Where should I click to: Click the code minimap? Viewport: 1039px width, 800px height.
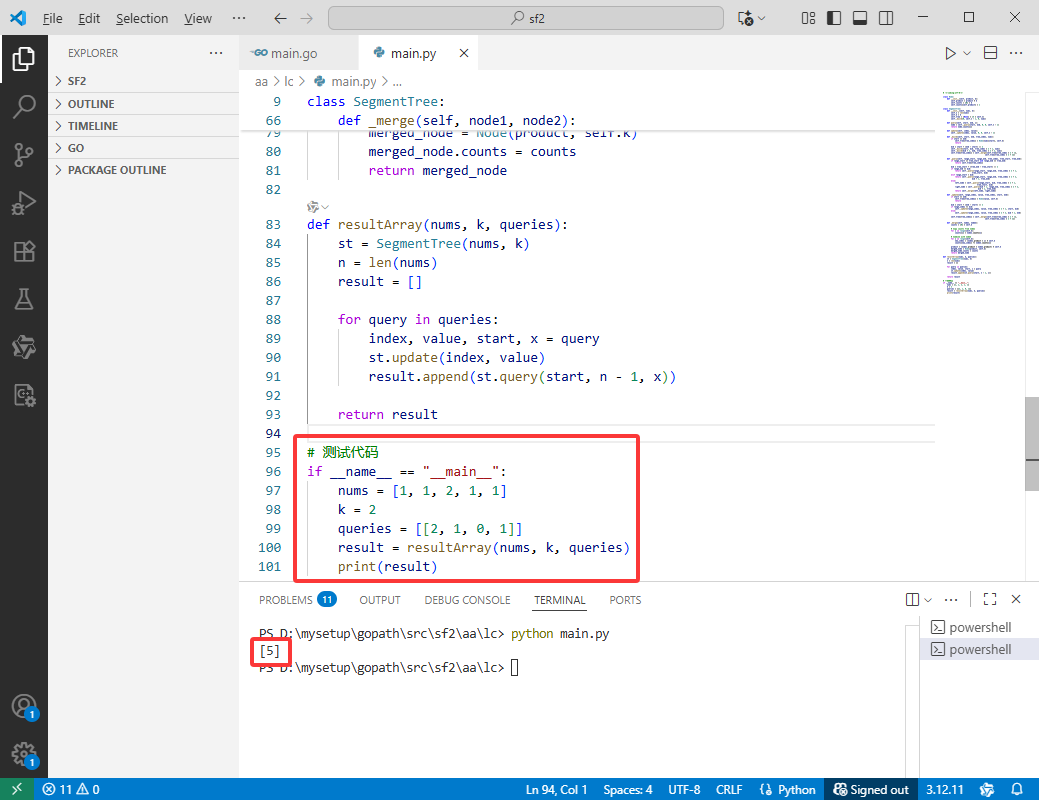981,192
